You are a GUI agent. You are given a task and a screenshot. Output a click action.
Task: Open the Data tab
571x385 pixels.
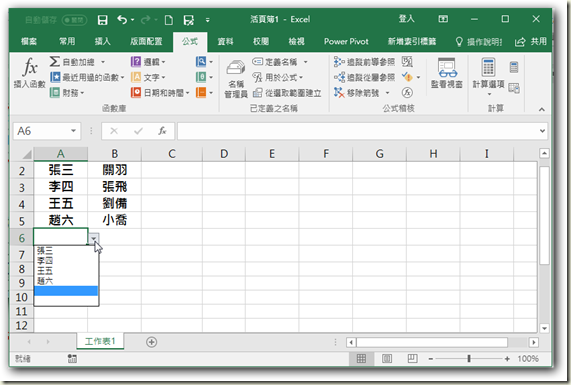tap(225, 42)
